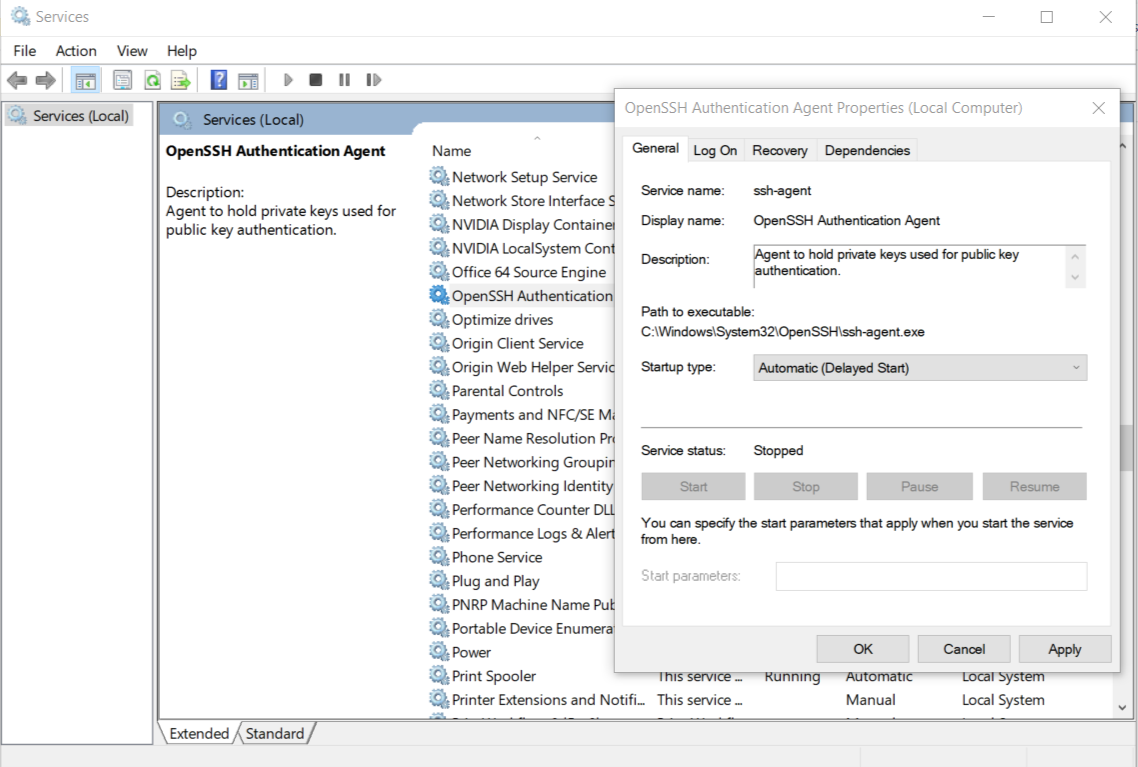
Task: Open the Action menu
Action: [x=75, y=50]
